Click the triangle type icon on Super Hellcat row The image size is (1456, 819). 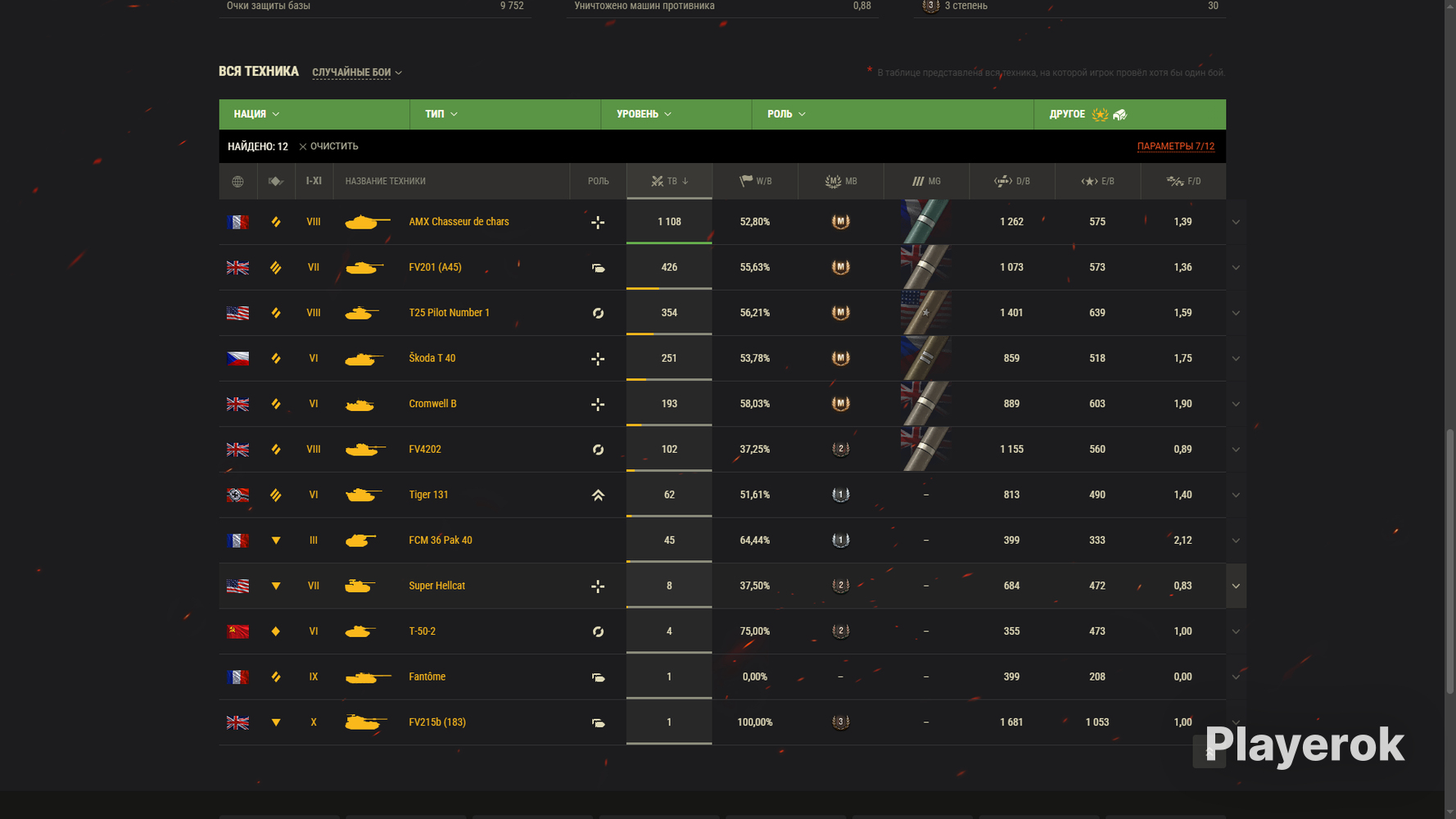click(x=276, y=586)
